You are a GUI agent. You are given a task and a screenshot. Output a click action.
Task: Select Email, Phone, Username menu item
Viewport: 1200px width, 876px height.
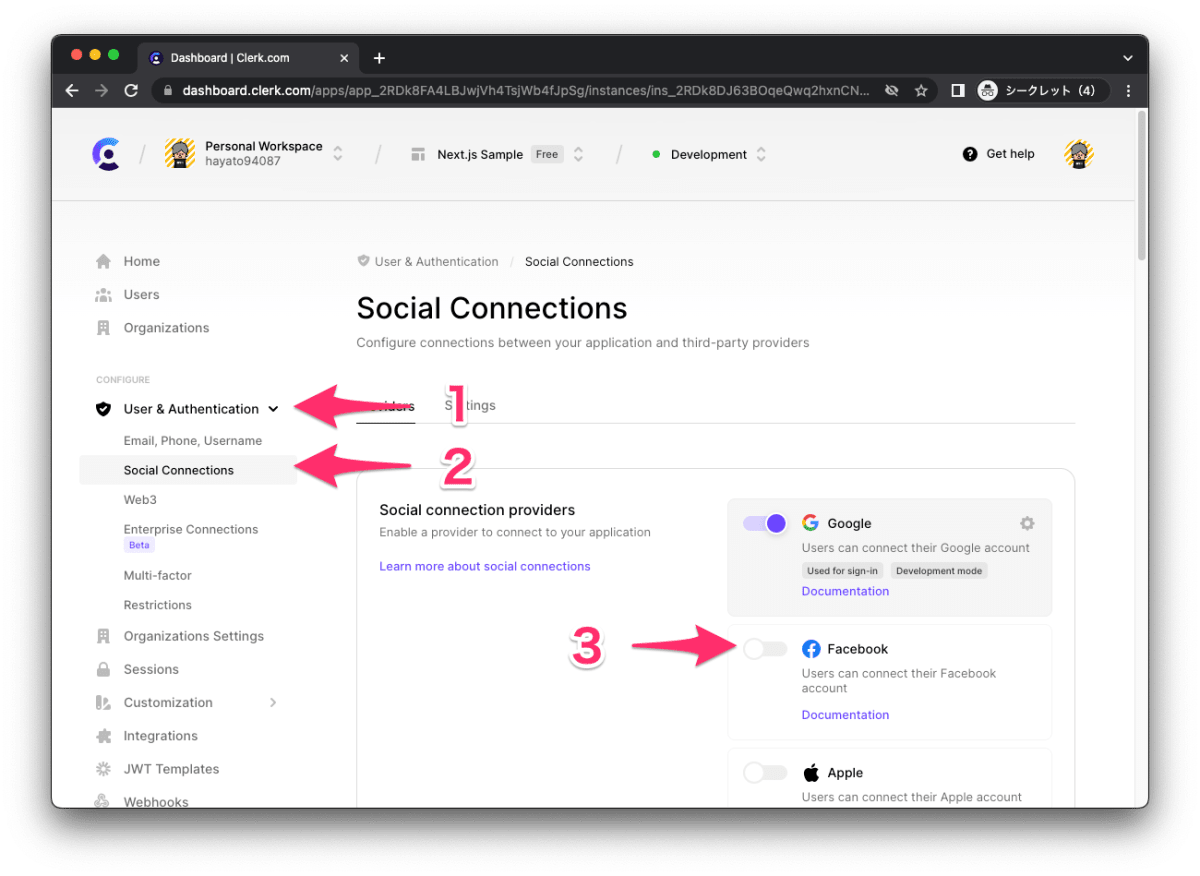tap(193, 440)
